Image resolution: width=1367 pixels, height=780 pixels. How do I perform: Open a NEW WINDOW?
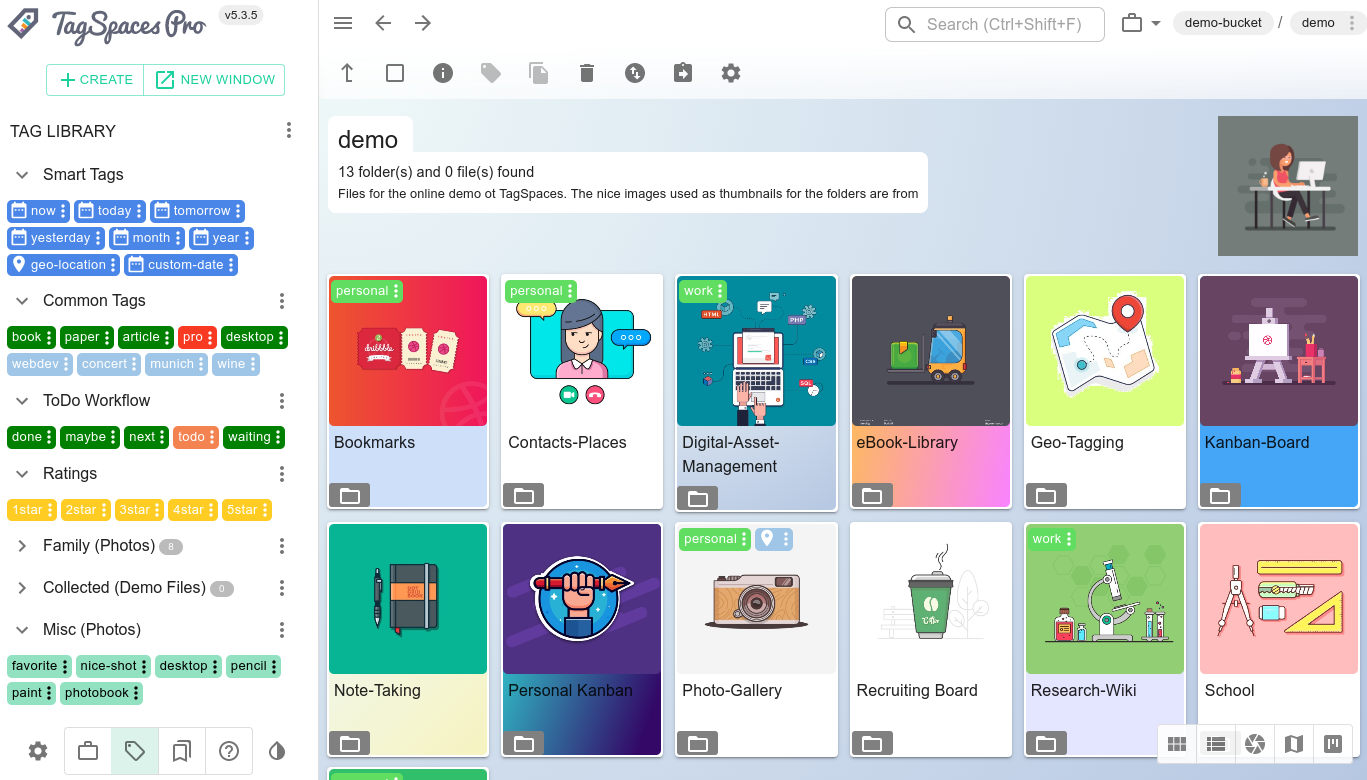click(x=213, y=79)
